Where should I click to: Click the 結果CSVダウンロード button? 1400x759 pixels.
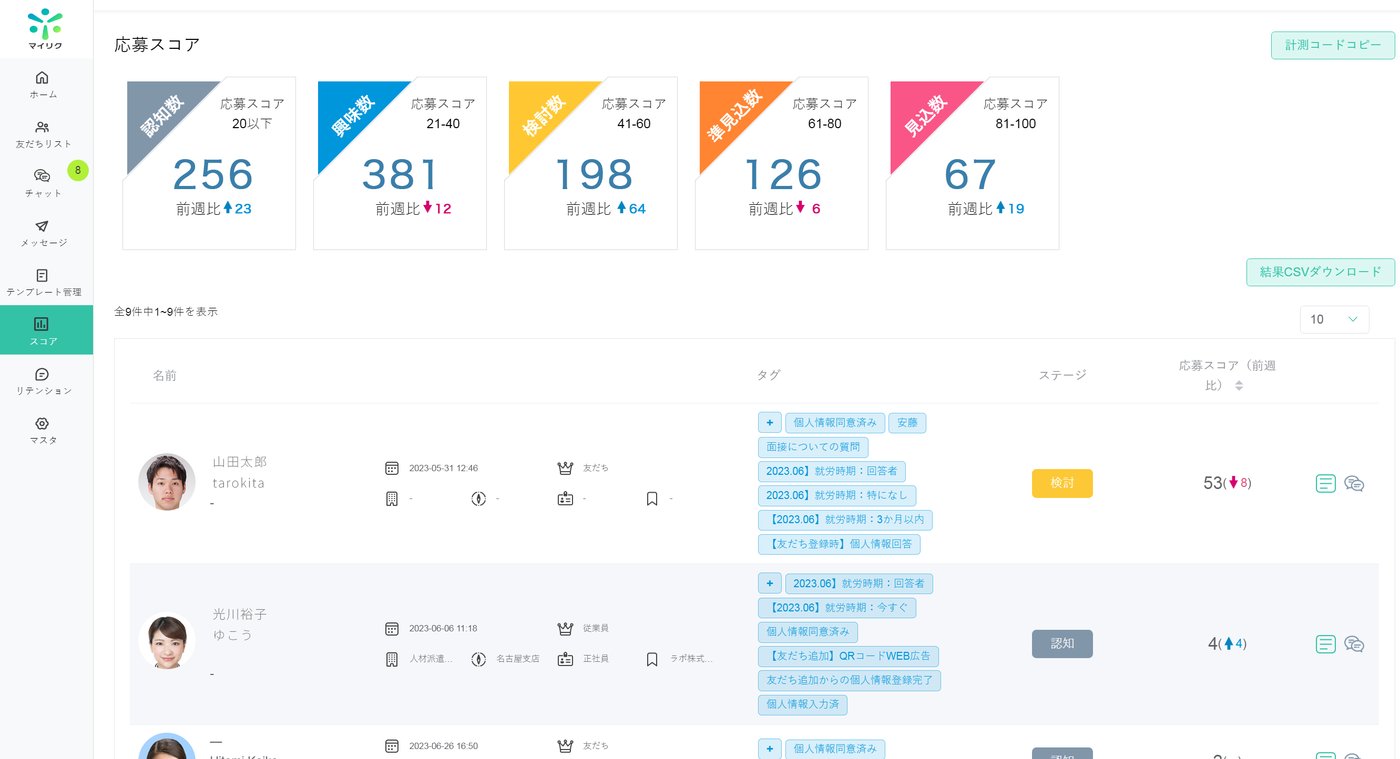coord(1320,272)
